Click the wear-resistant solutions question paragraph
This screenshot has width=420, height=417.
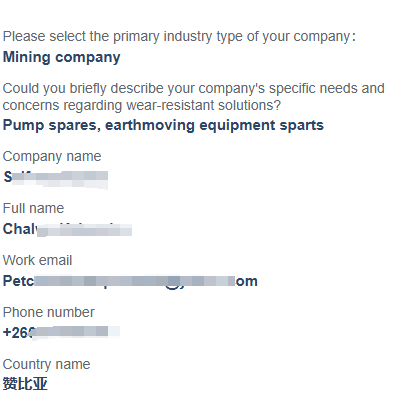(194, 97)
